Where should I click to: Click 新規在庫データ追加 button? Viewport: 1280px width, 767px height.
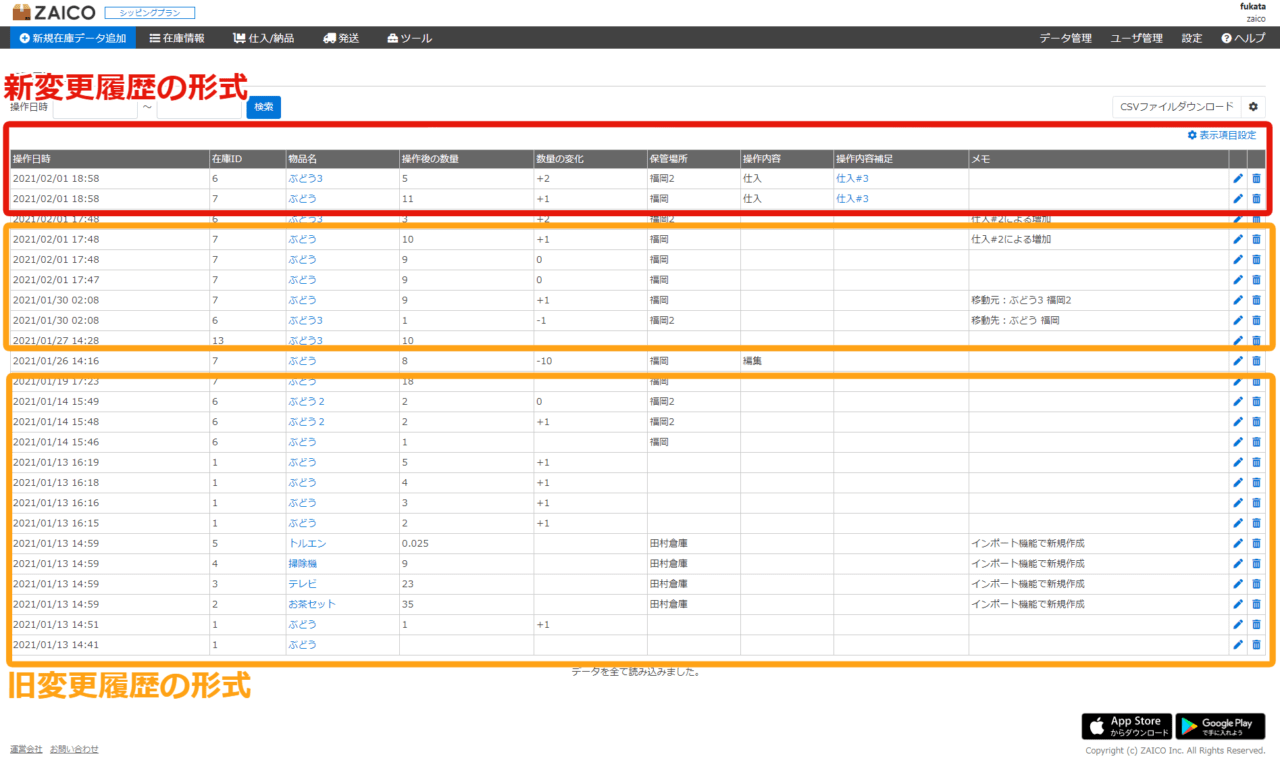73,38
